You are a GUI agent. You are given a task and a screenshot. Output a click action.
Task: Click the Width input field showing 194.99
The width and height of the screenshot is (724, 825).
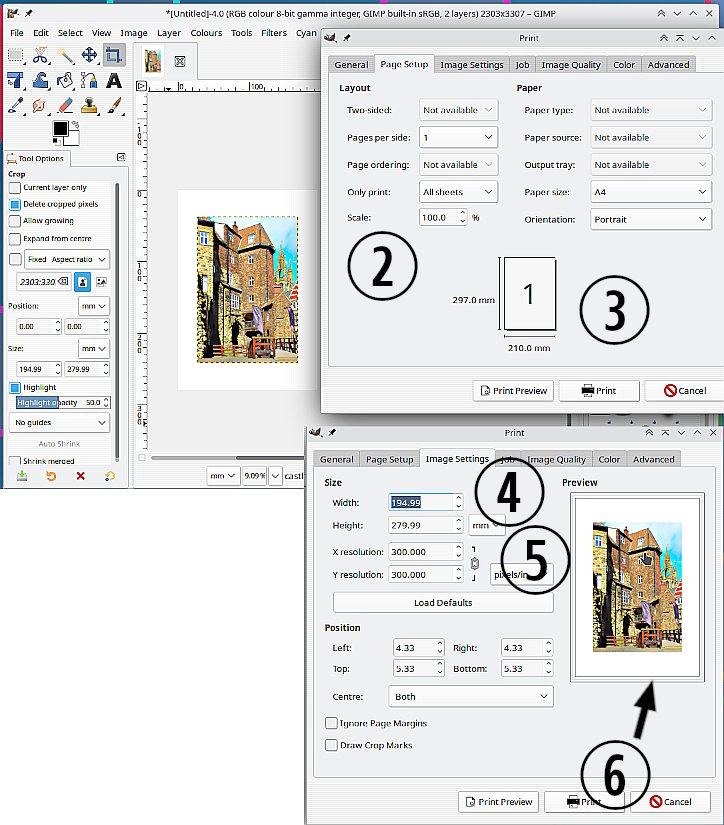421,503
